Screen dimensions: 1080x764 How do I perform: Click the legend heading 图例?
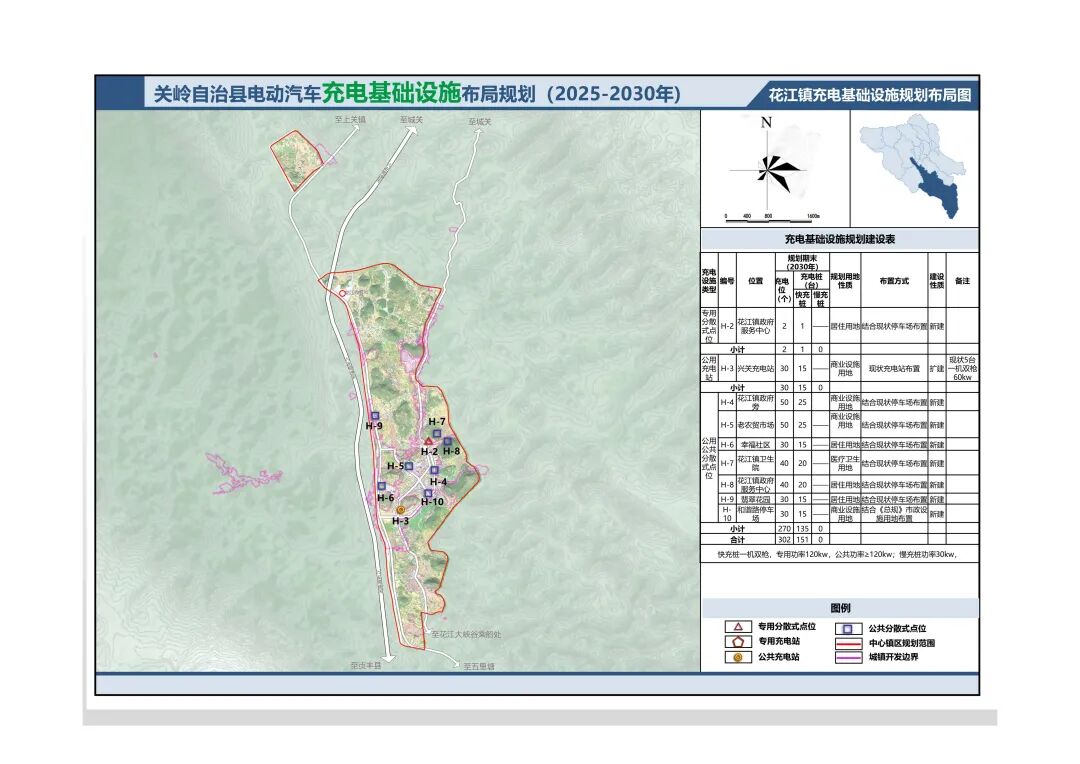tap(840, 608)
